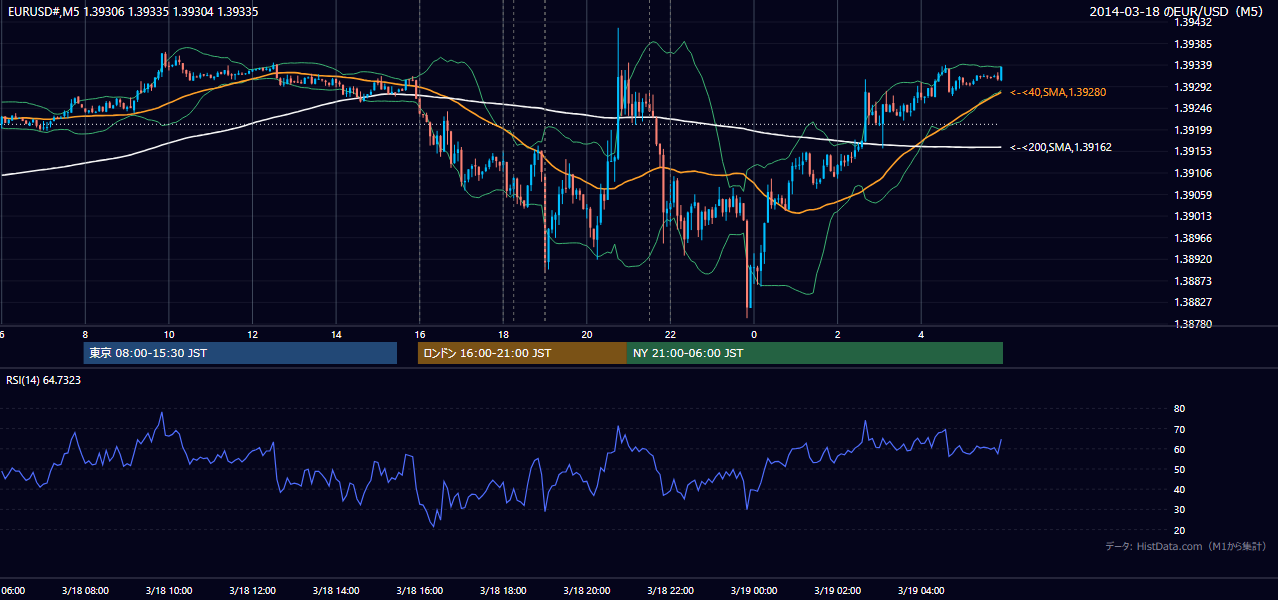
Task: Click the 3/19 04:00 time axis label
Action: pyautogui.click(x=921, y=590)
